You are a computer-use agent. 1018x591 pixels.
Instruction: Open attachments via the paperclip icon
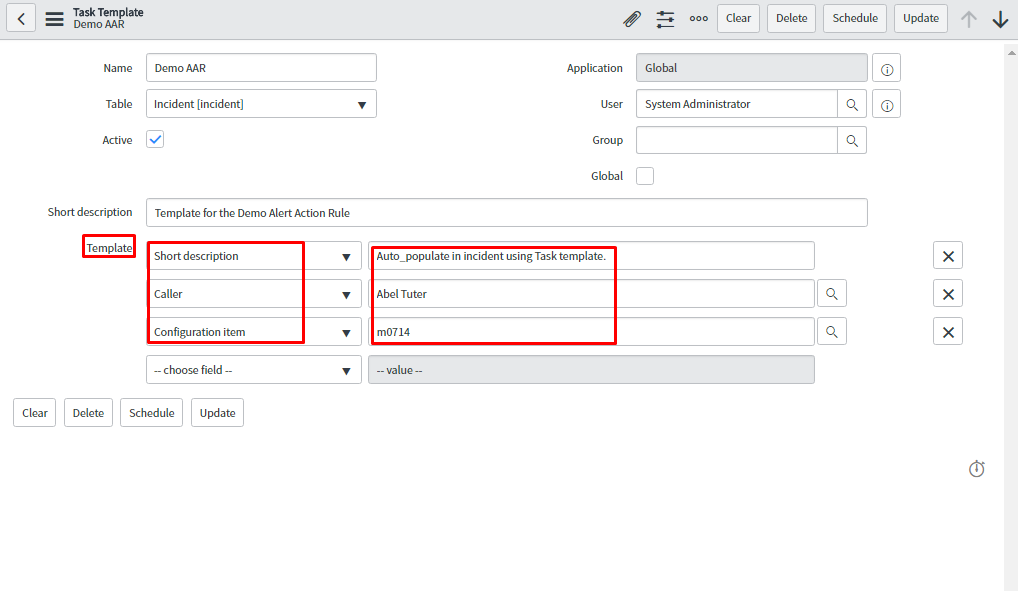(632, 19)
